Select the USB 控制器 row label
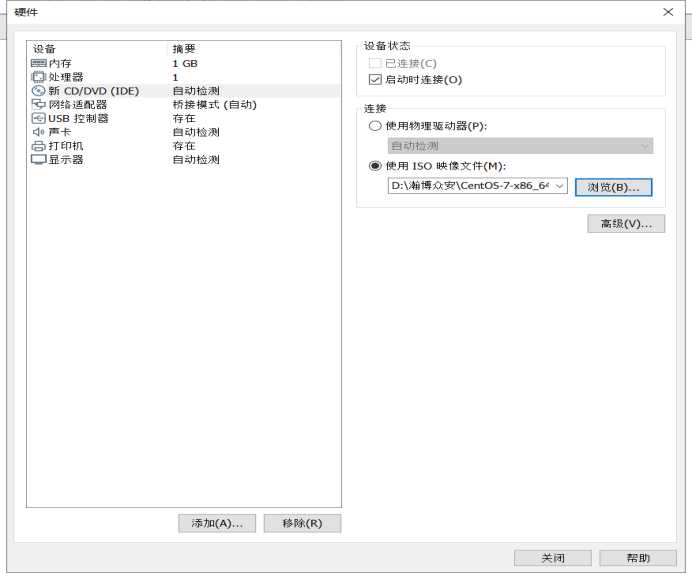The width and height of the screenshot is (692, 578). [x=78, y=118]
